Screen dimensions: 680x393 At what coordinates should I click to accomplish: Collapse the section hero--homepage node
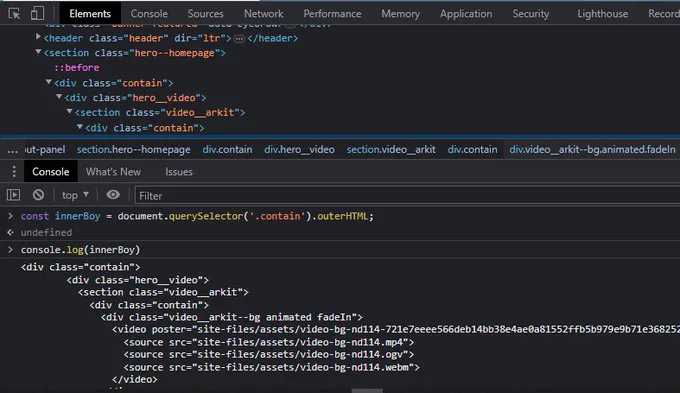[x=38, y=52]
